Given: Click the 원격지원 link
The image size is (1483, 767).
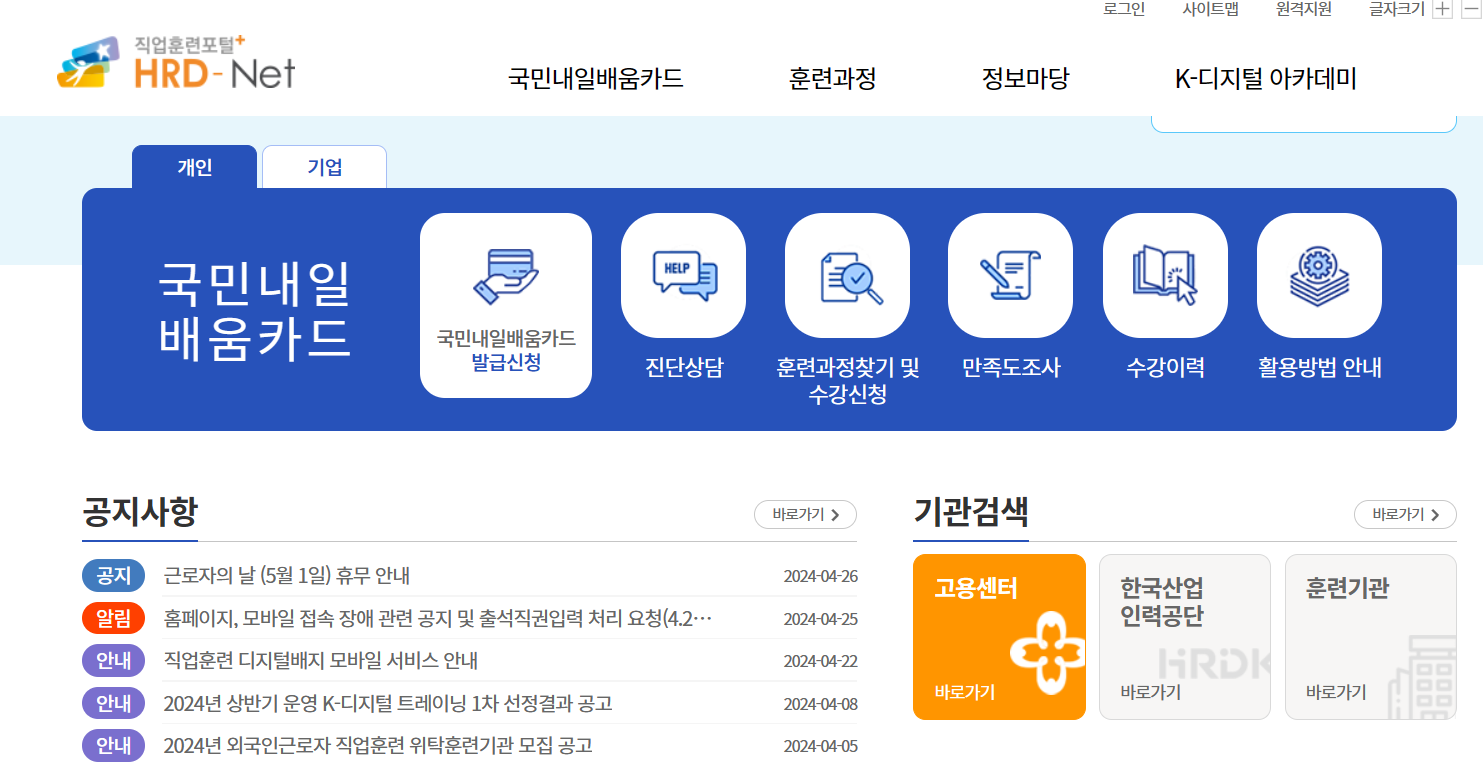Looking at the screenshot, I should click(1304, 10).
